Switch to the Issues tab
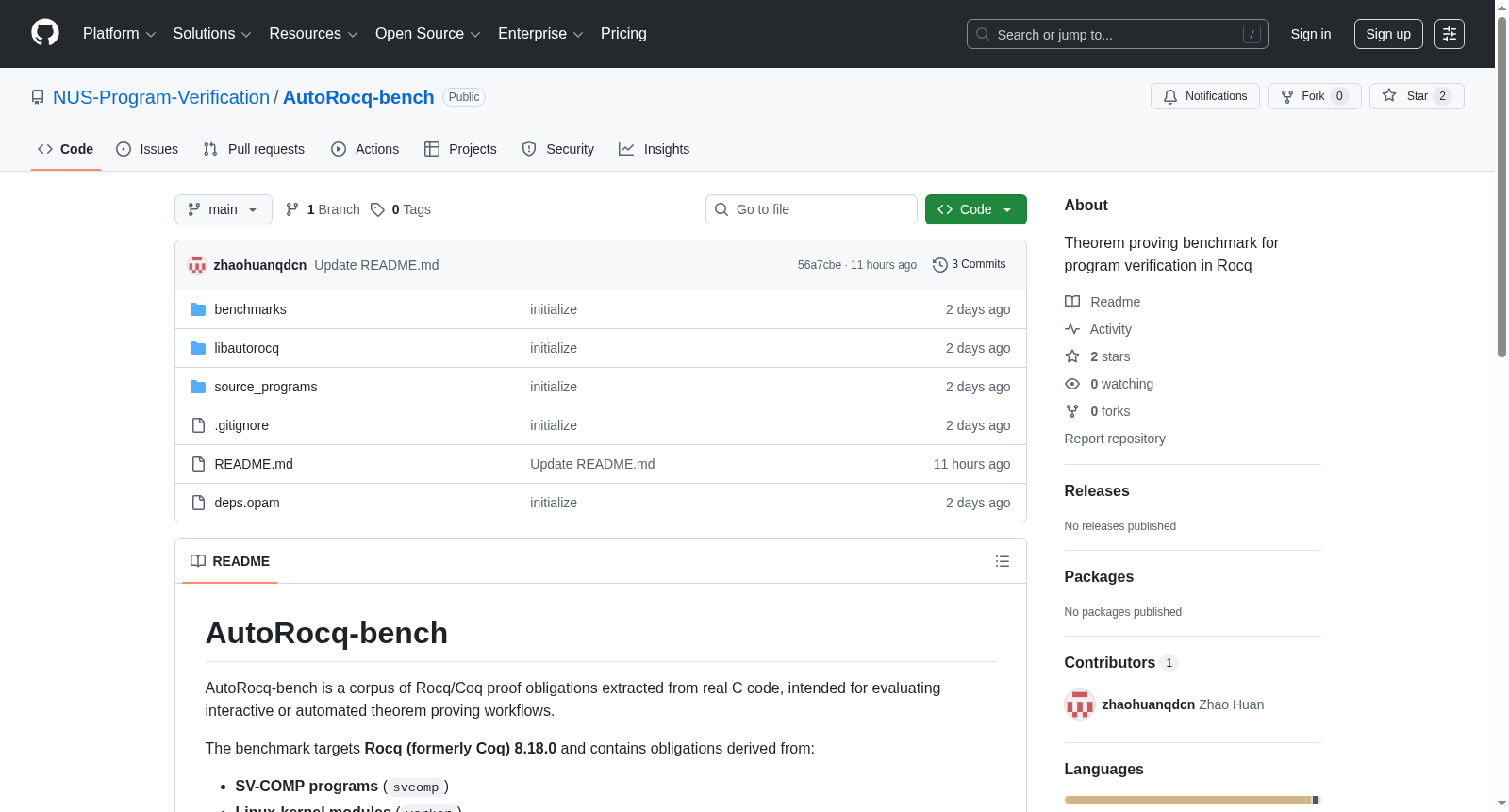1509x812 pixels. (147, 149)
